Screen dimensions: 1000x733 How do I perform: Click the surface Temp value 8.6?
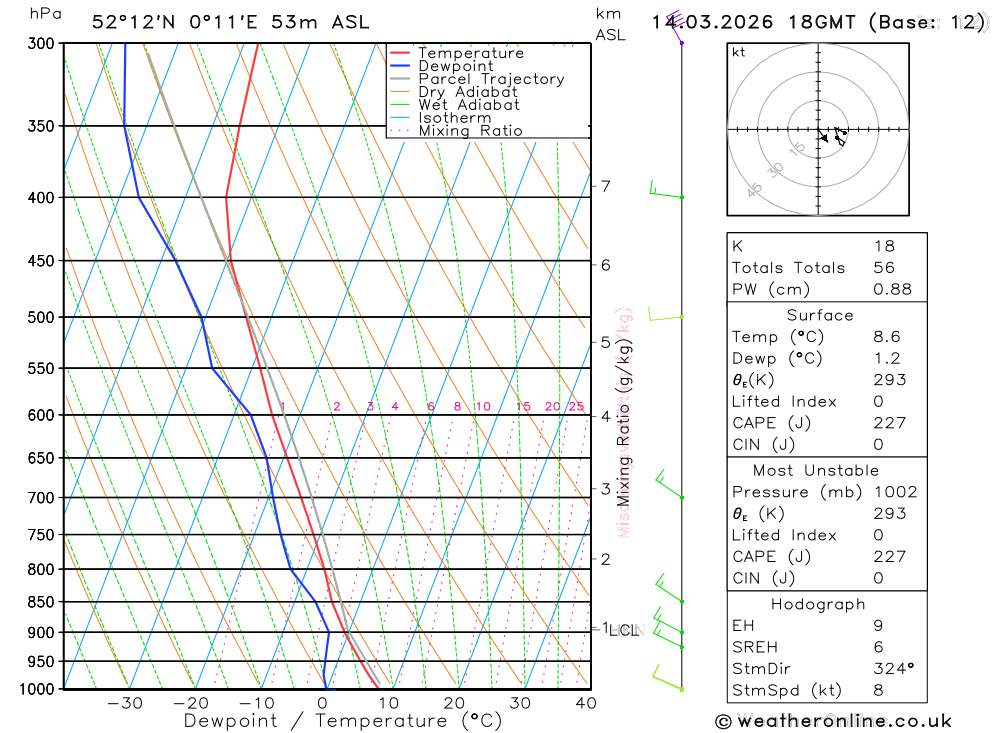point(887,337)
